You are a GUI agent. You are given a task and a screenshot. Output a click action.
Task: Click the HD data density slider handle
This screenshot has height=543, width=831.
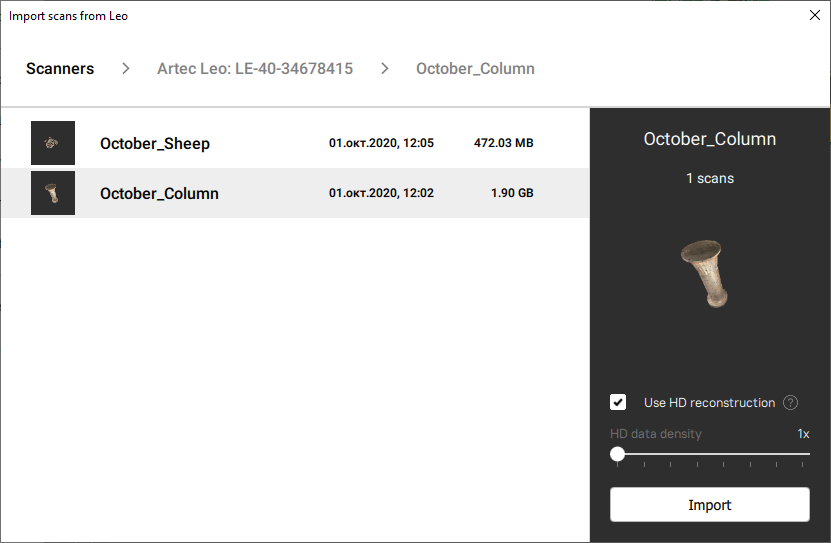618,454
